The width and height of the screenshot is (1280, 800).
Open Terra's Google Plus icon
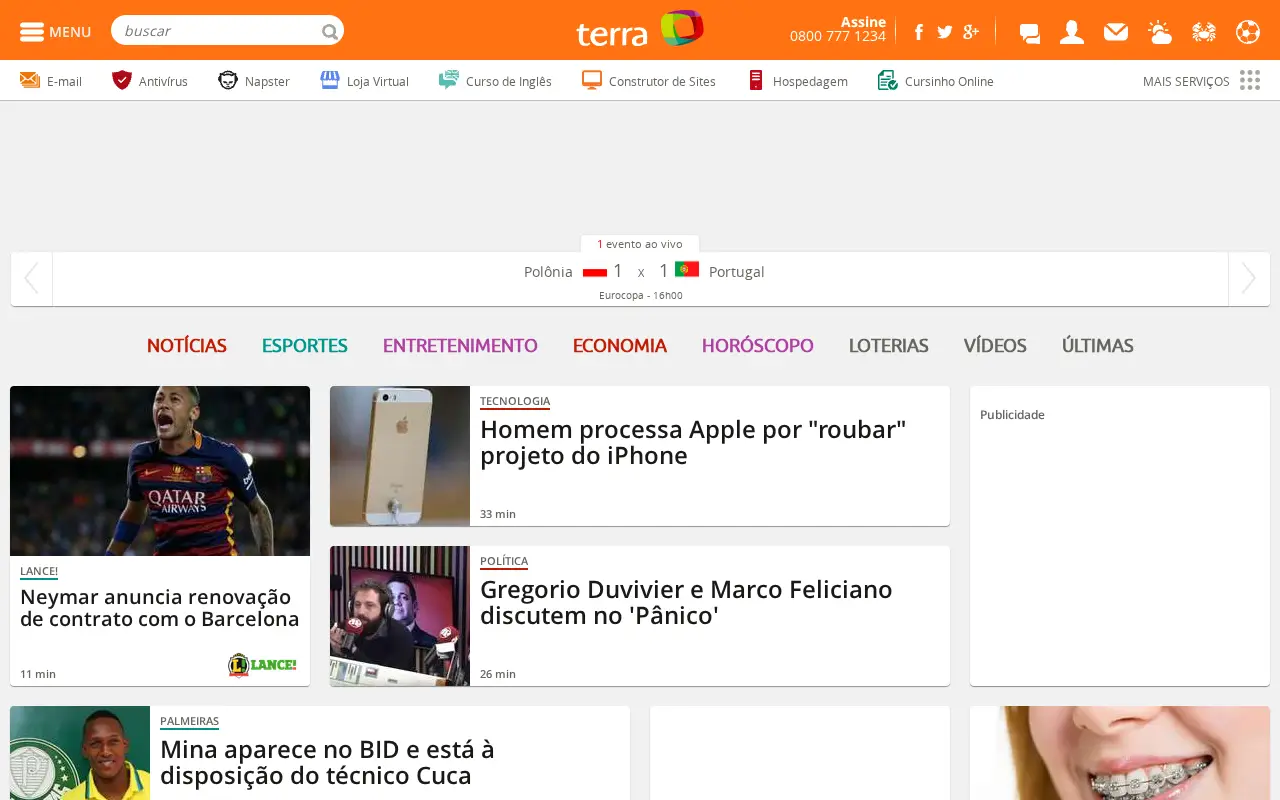click(971, 32)
